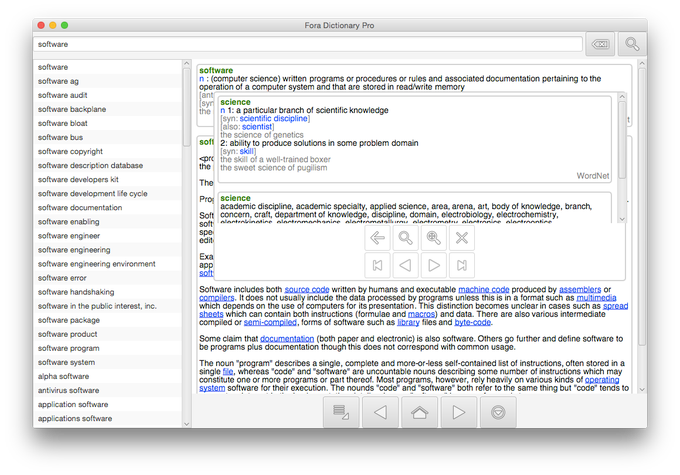This screenshot has height=475, width=680.
Task: Select 'software enabling' entry
Action: pyautogui.click(x=108, y=222)
